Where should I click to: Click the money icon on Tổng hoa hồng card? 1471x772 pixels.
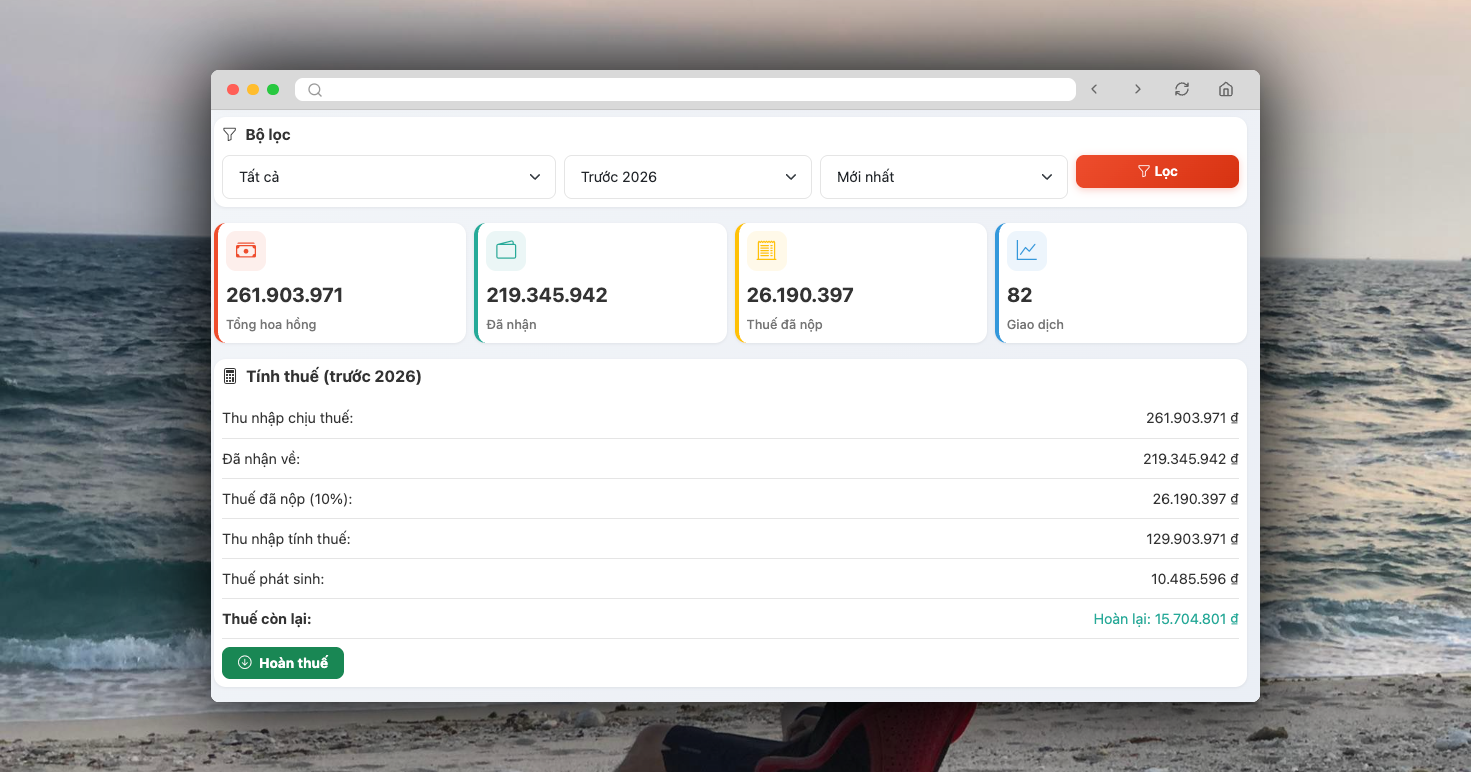(246, 251)
